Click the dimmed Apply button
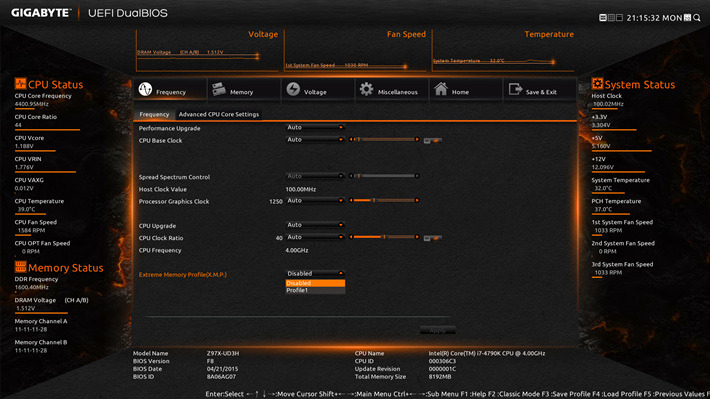The height and width of the screenshot is (399, 710). (x=437, y=331)
